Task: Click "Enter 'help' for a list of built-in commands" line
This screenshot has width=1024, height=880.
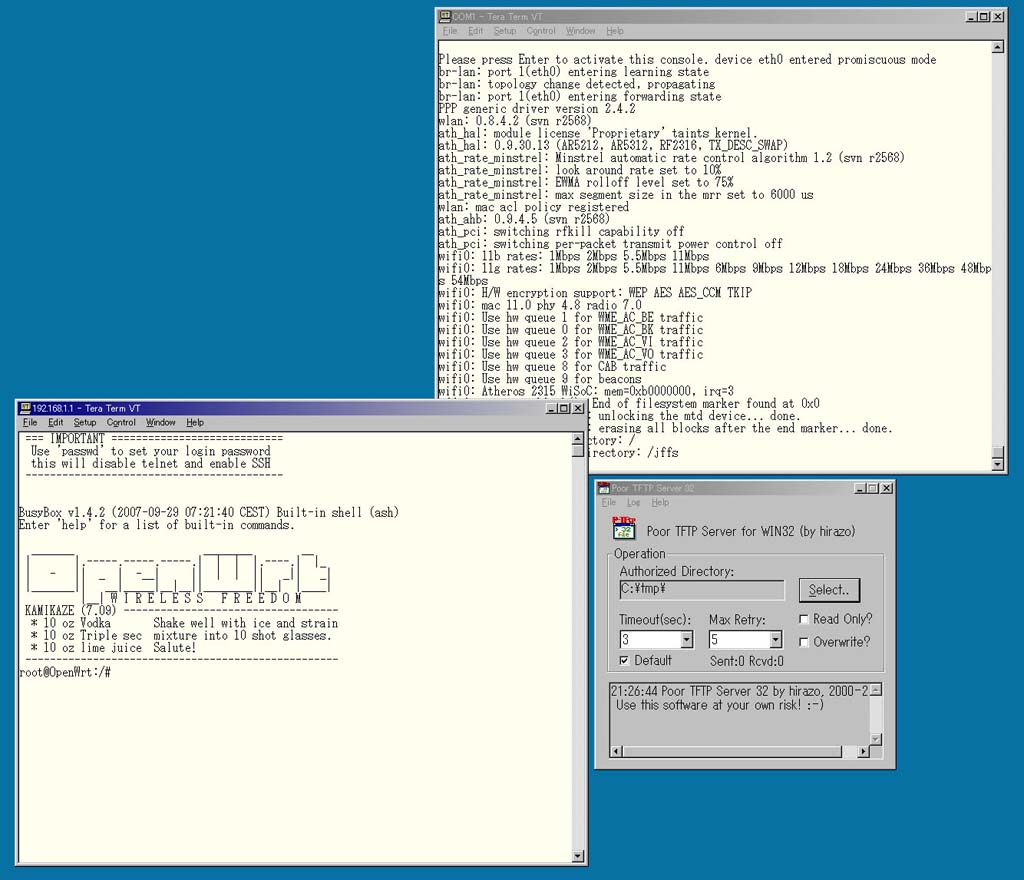Action: 157,525
